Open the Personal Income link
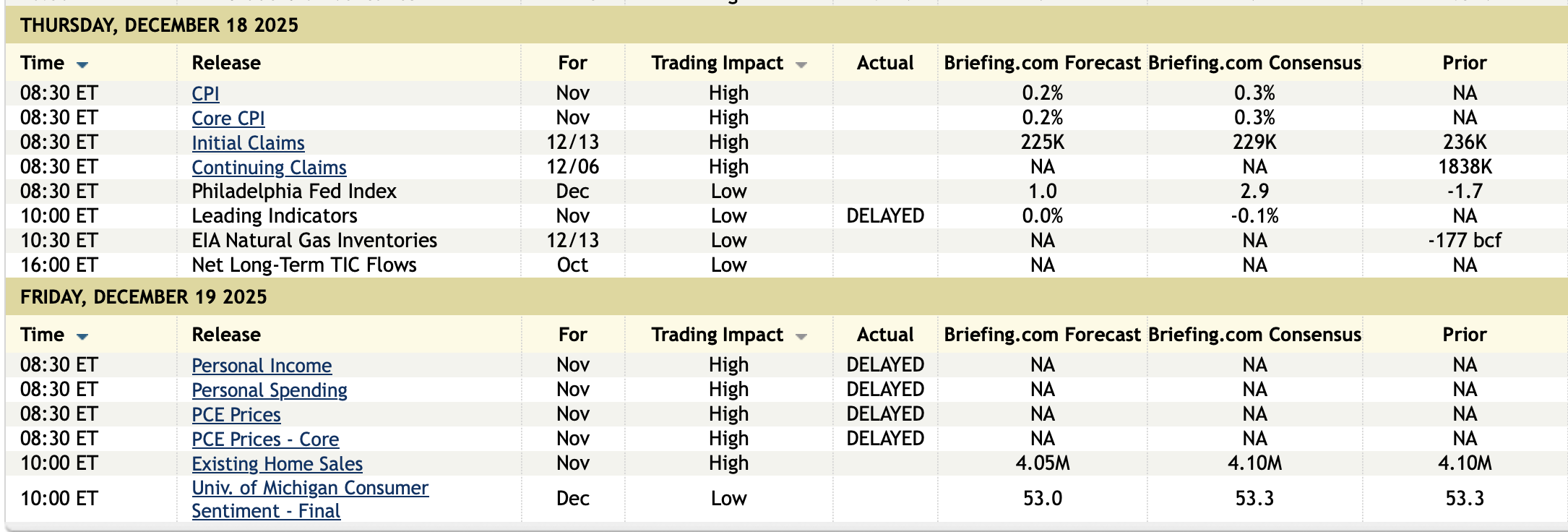The height and width of the screenshot is (532, 1568). (262, 366)
